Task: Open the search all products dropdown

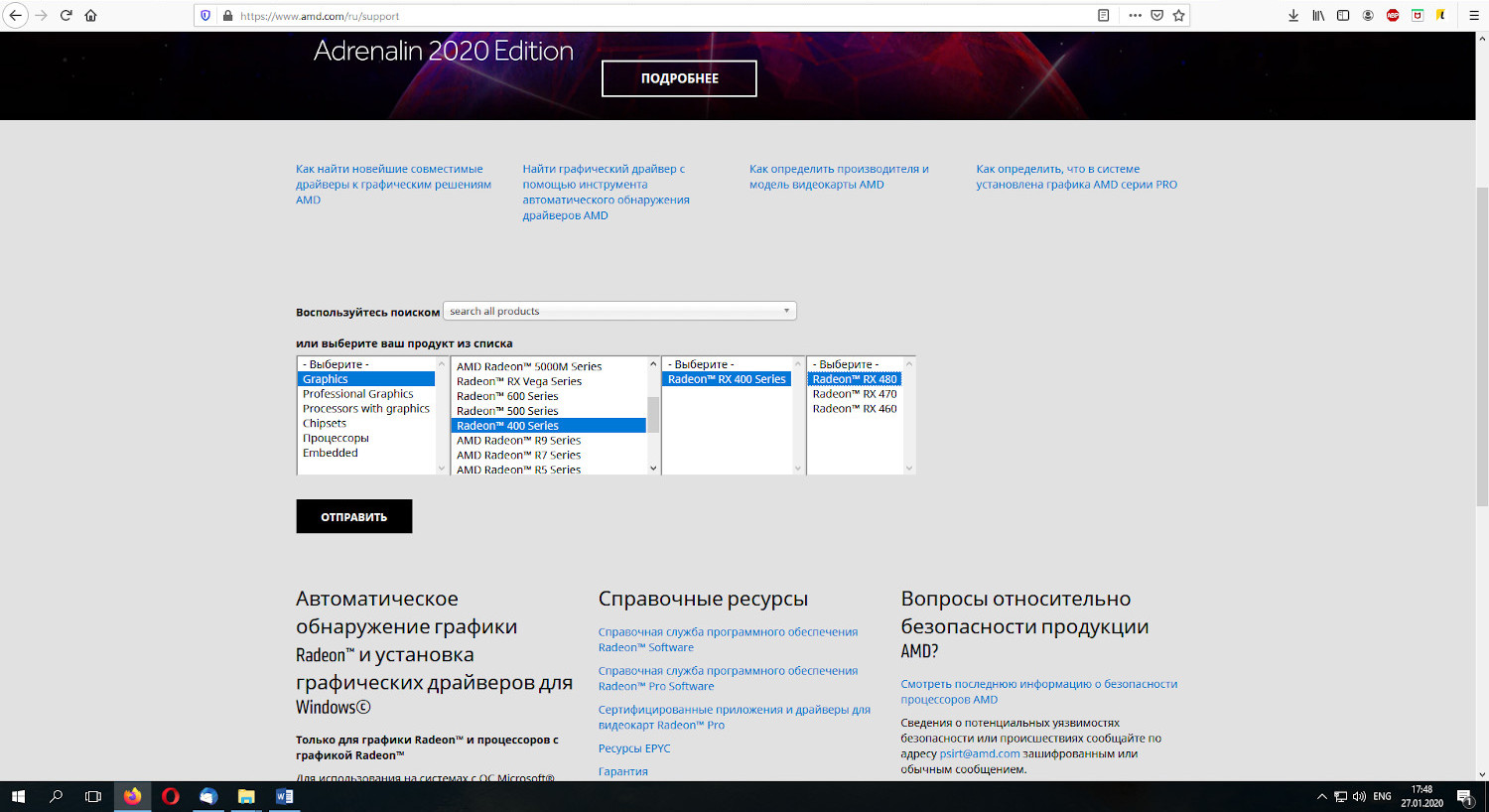Action: pyautogui.click(x=619, y=311)
